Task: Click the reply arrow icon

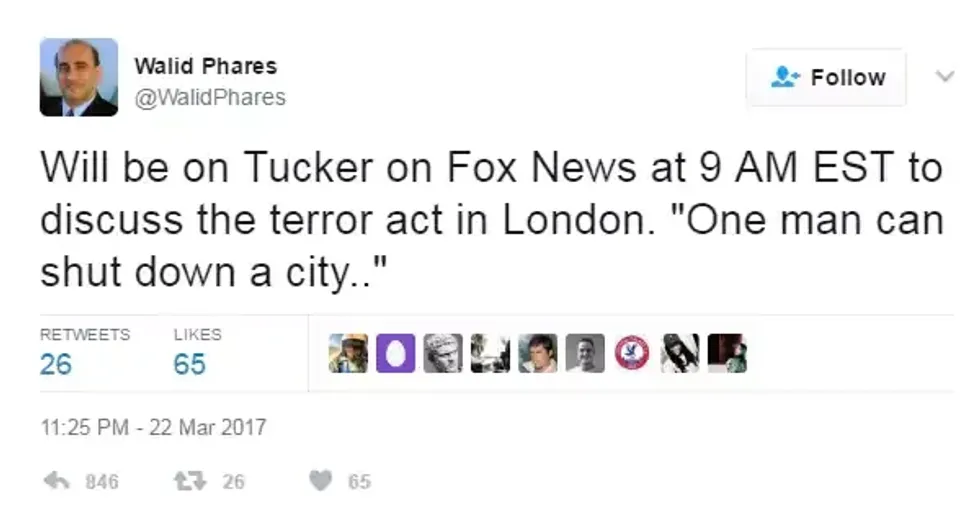Action: pos(57,481)
